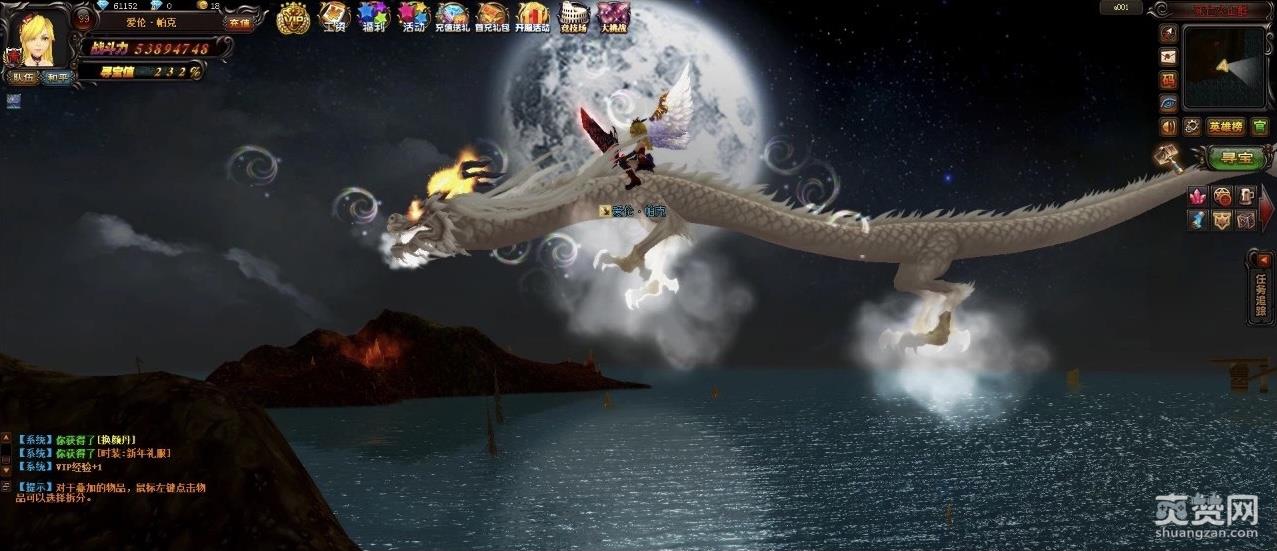Collapse the 任务追踪 quest tracker panel

click(1262, 261)
